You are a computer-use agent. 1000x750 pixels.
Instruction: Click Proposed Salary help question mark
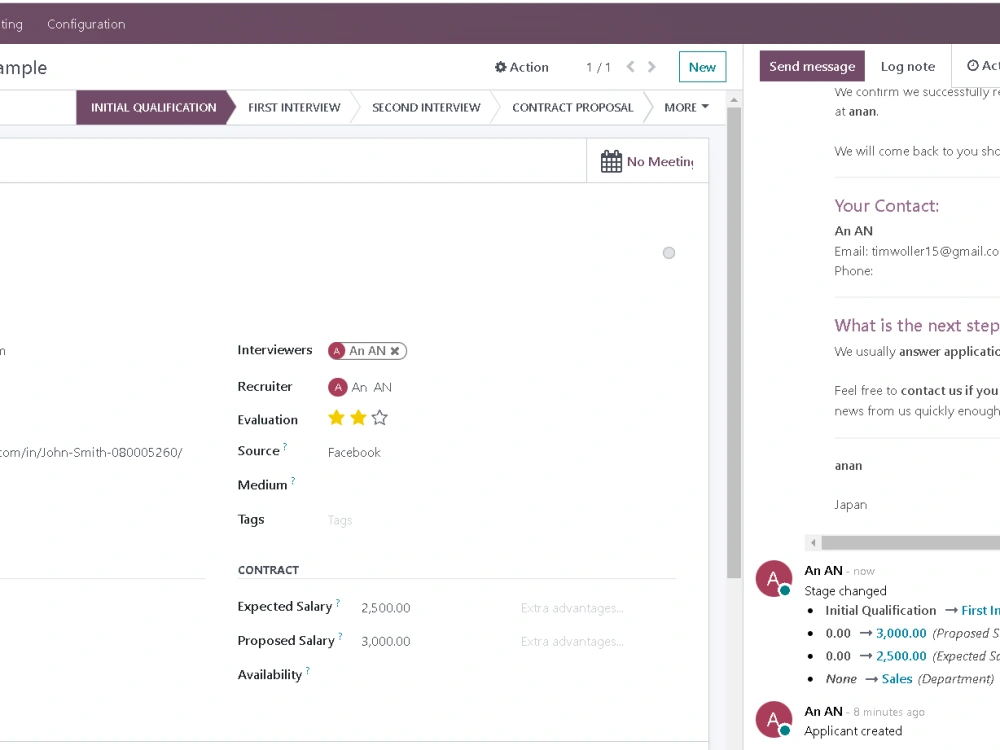tap(341, 636)
